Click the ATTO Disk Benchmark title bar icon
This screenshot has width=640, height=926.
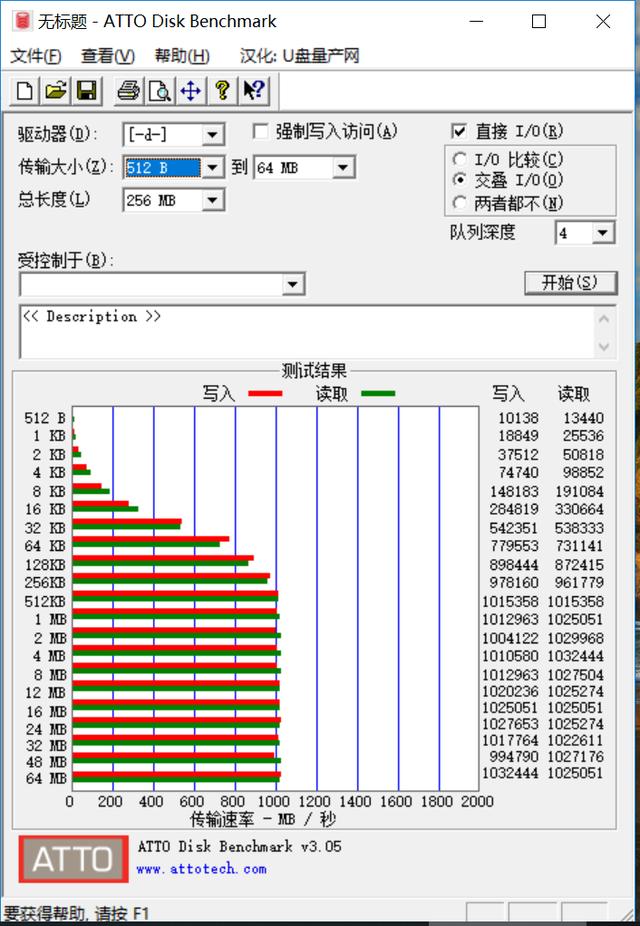tap(22, 21)
